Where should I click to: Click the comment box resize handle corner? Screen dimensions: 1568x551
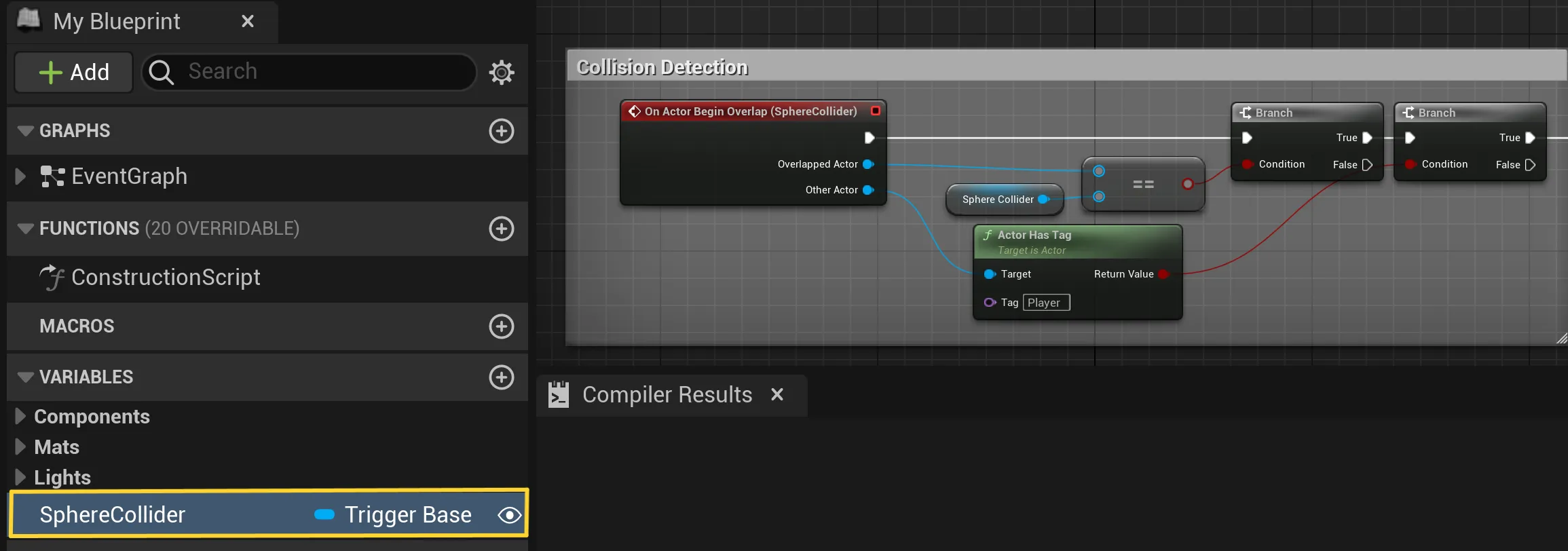click(x=1561, y=338)
